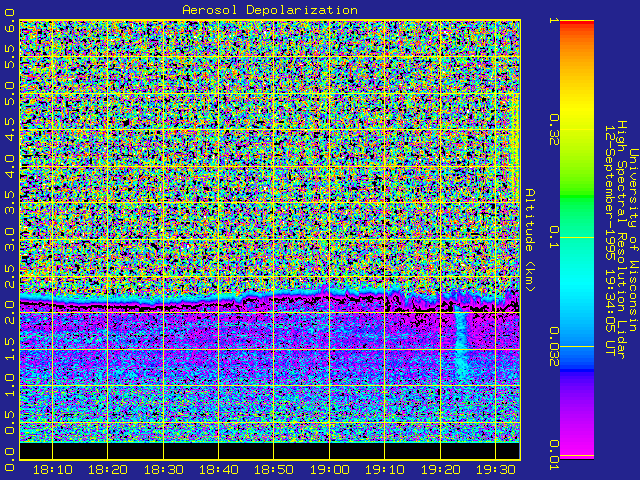Click the 'Aerosol Depolarization' plot title
This screenshot has width=640, height=480.
pos(270,10)
